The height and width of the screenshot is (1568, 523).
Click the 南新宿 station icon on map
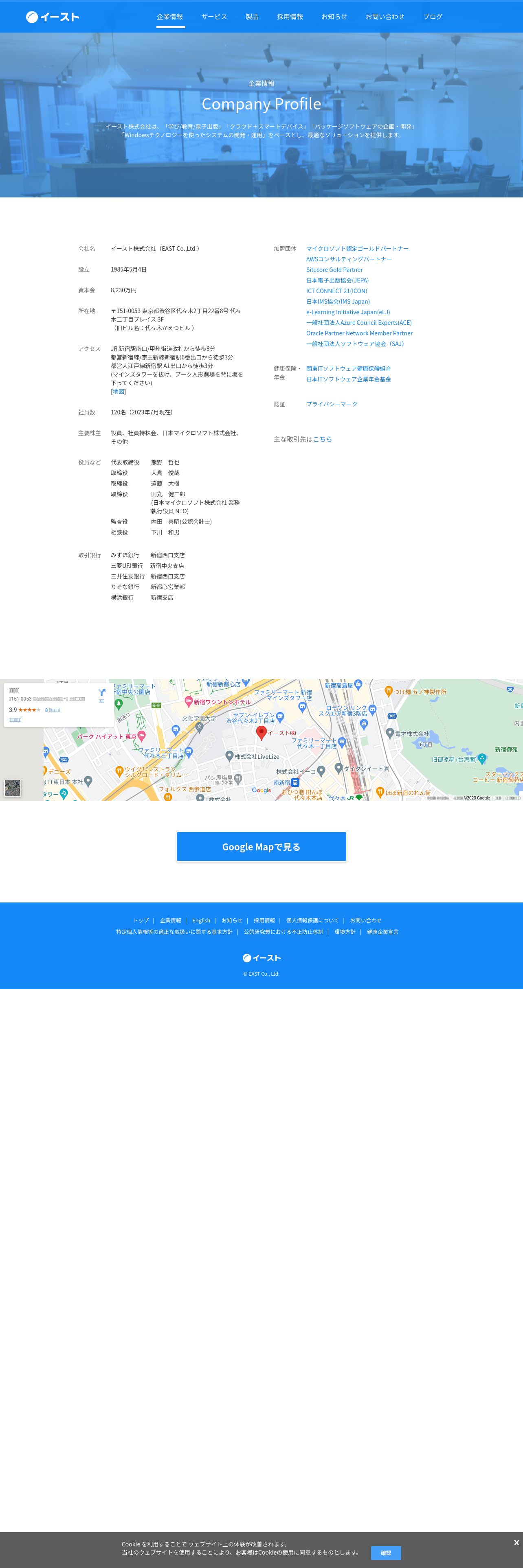pos(295,783)
